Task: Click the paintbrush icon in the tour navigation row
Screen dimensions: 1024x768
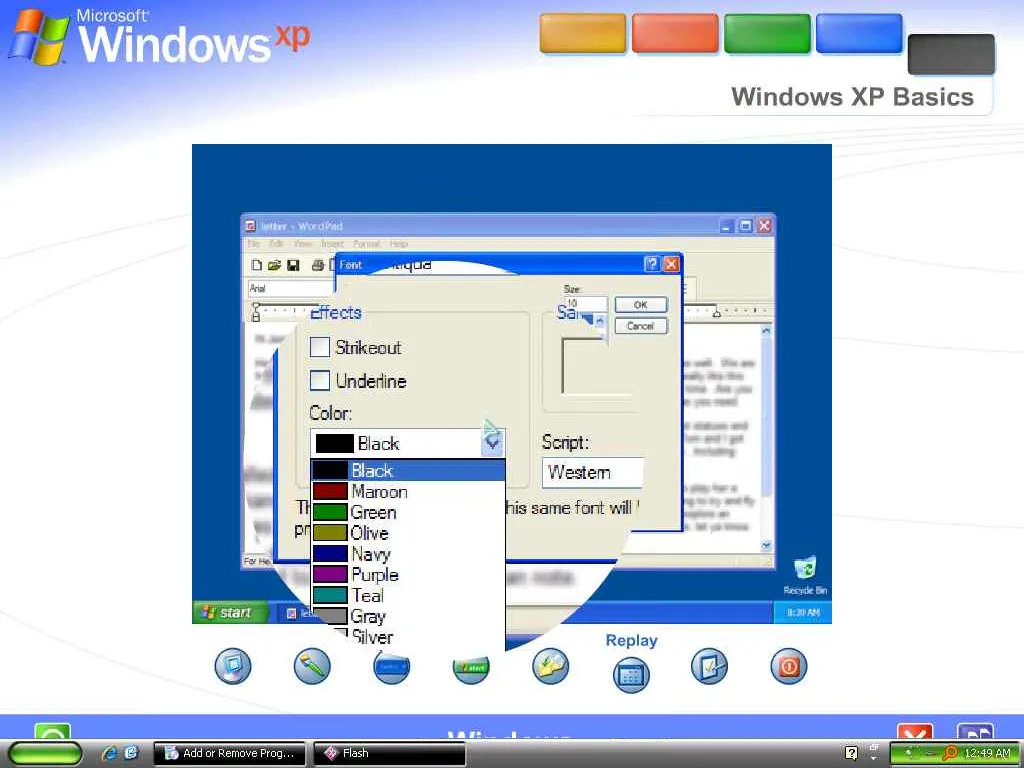Action: click(x=312, y=665)
